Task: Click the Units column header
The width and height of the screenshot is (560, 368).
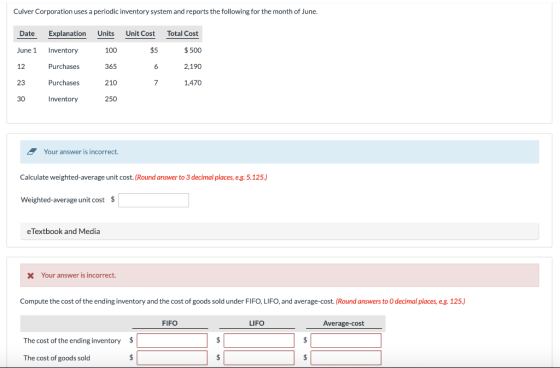Action: tap(106, 34)
